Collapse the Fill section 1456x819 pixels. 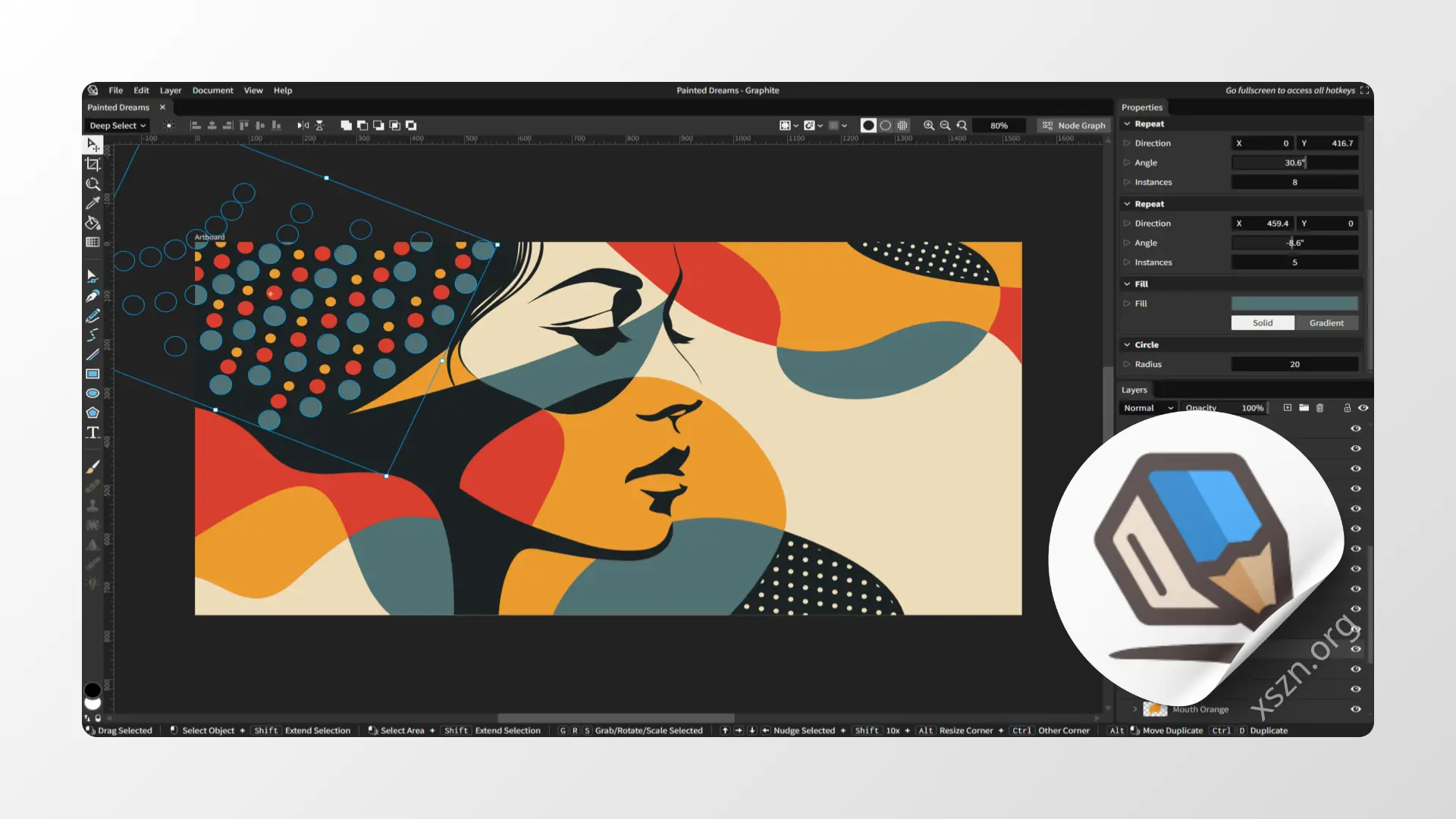pyautogui.click(x=1127, y=284)
